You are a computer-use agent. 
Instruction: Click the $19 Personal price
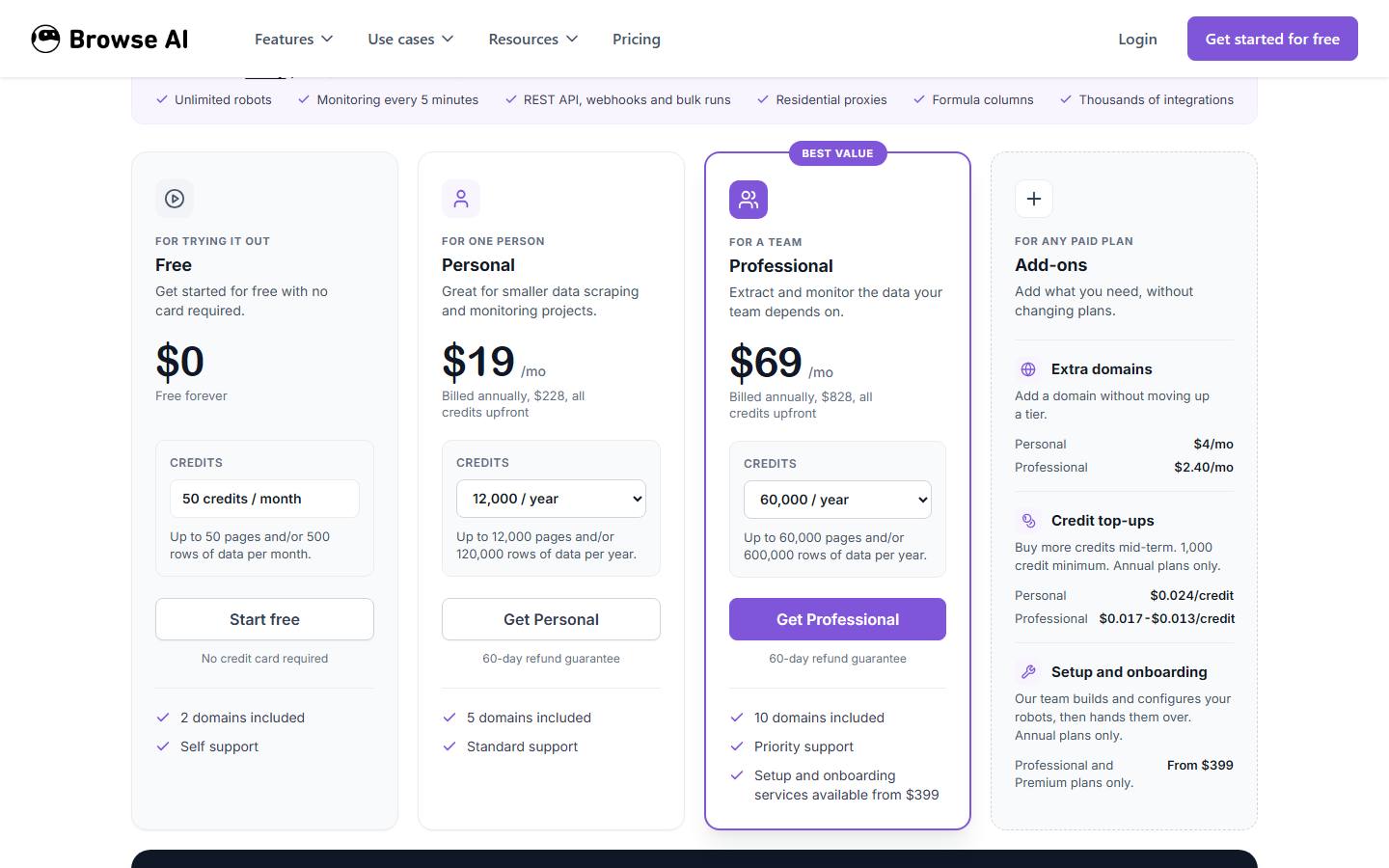(478, 362)
